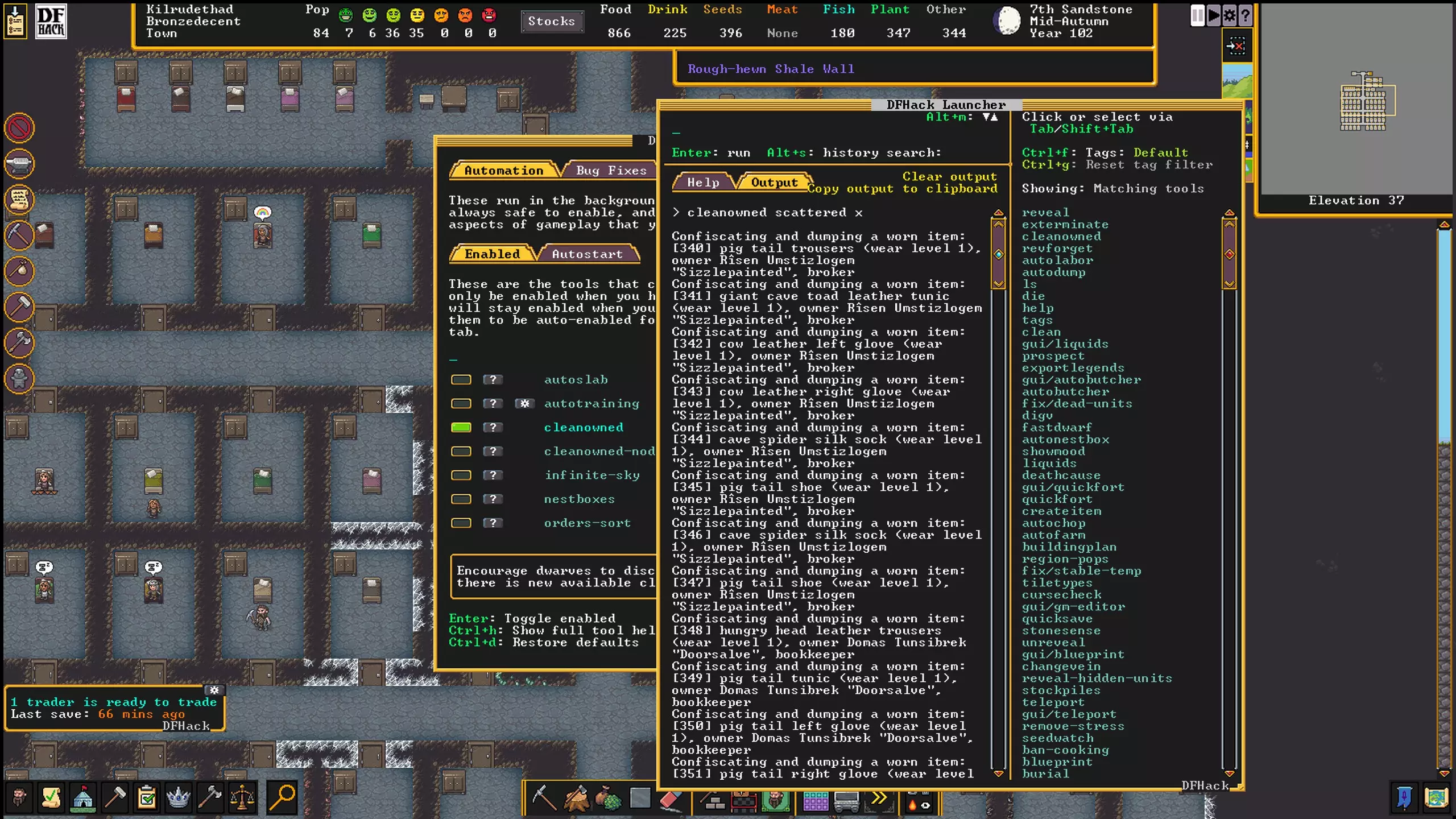Image resolution: width=1456 pixels, height=819 pixels.
Task: Toggle the cleanowned enabled switch
Action: click(461, 427)
